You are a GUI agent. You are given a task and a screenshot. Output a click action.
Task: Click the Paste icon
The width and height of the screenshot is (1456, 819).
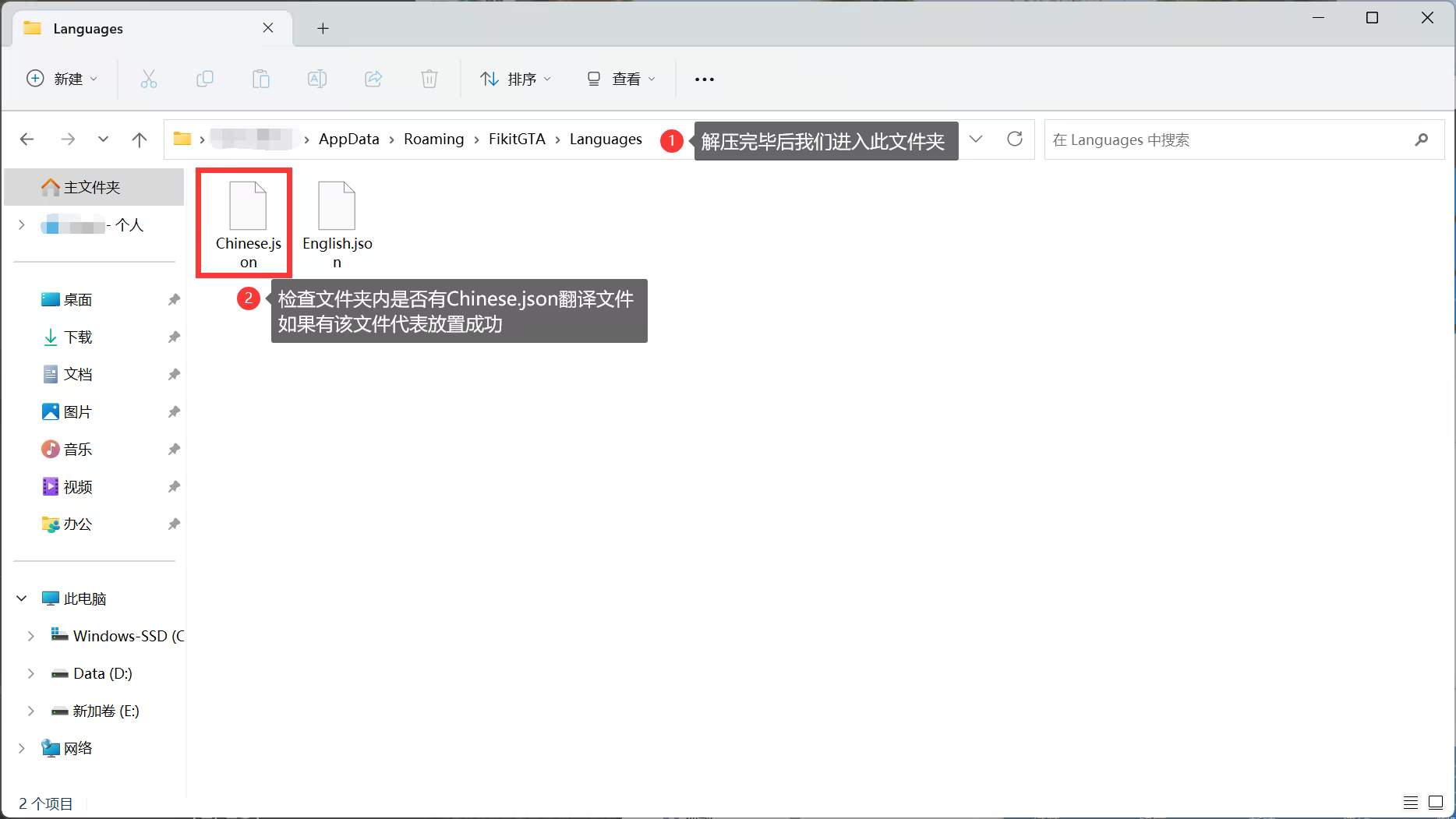coord(261,79)
